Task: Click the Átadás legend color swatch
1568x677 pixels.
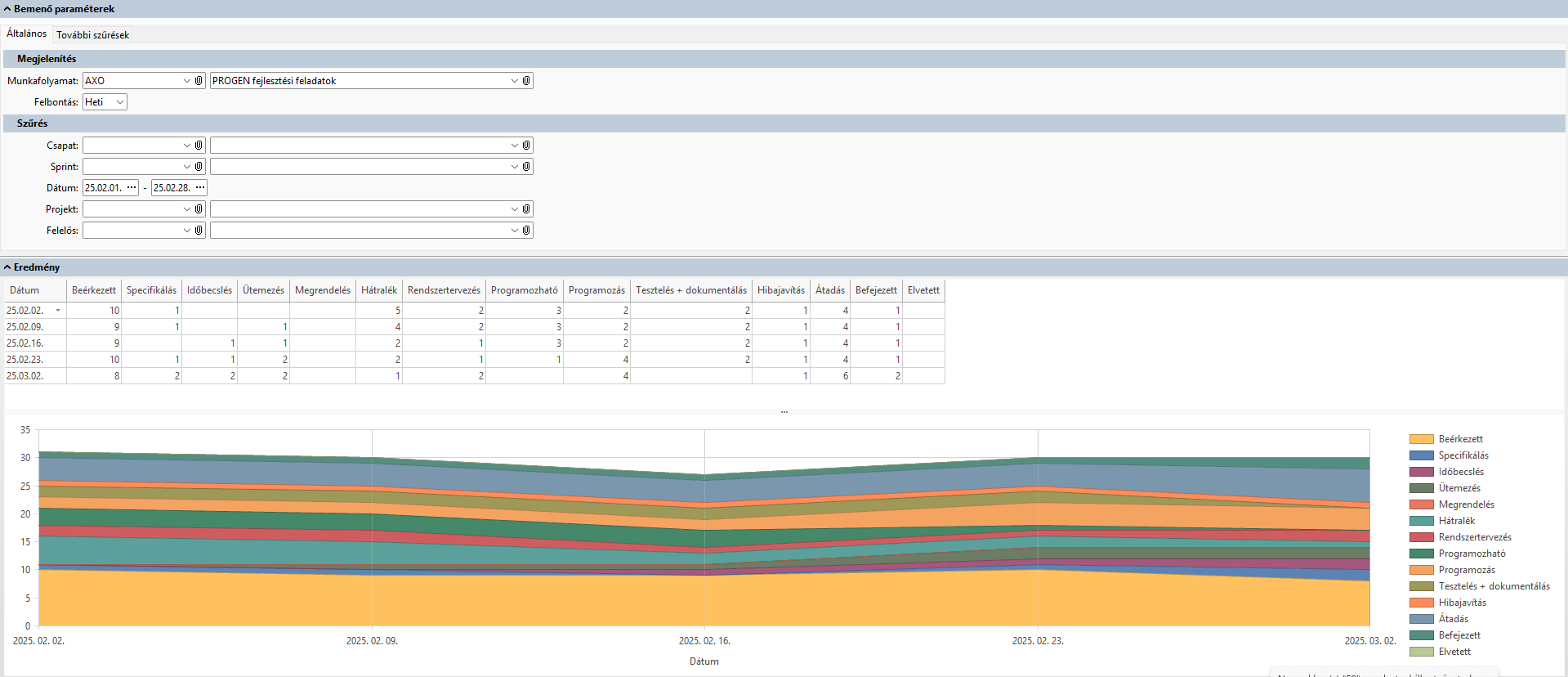Action: (x=1422, y=619)
